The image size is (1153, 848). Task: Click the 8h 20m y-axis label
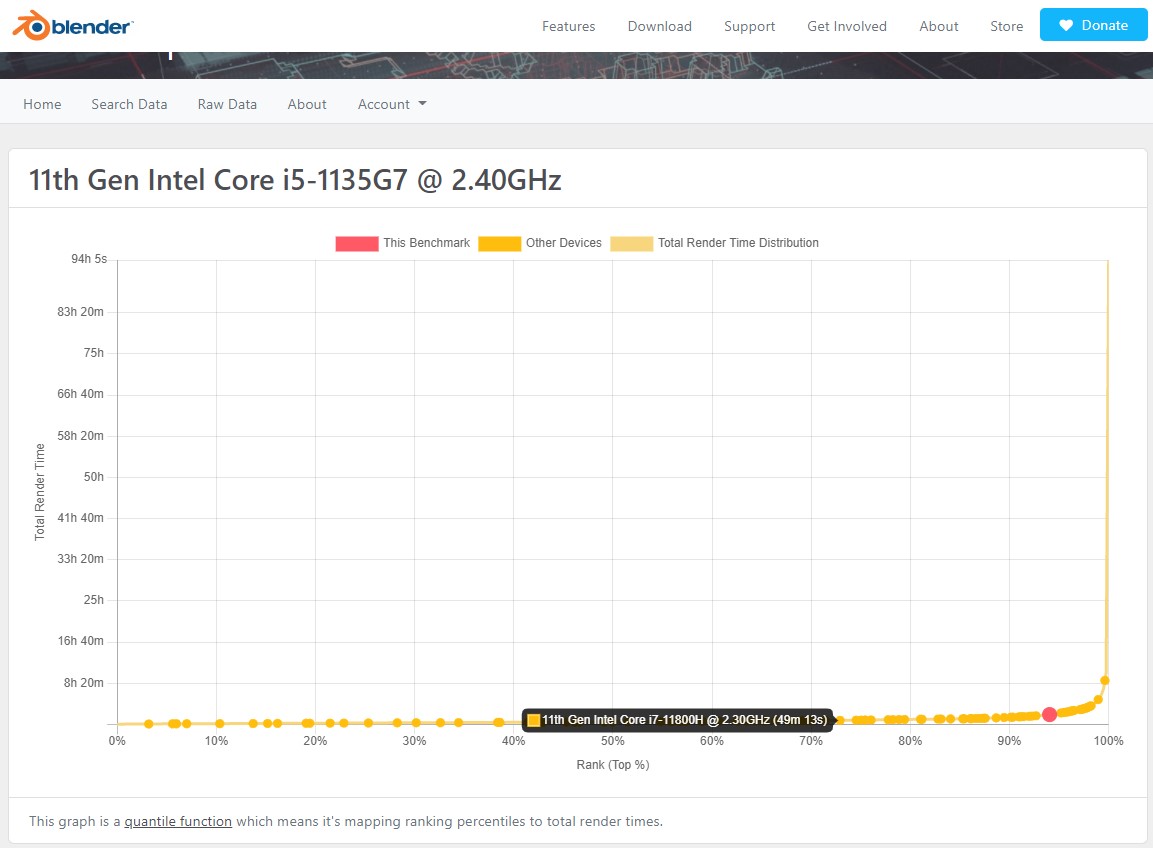coord(83,683)
